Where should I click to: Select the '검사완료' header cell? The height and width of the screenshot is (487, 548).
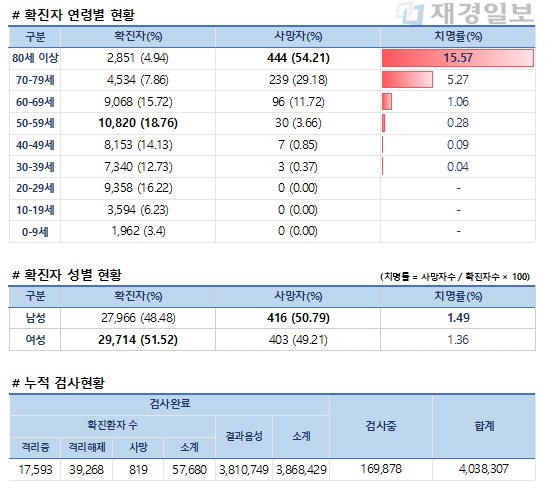click(x=170, y=404)
